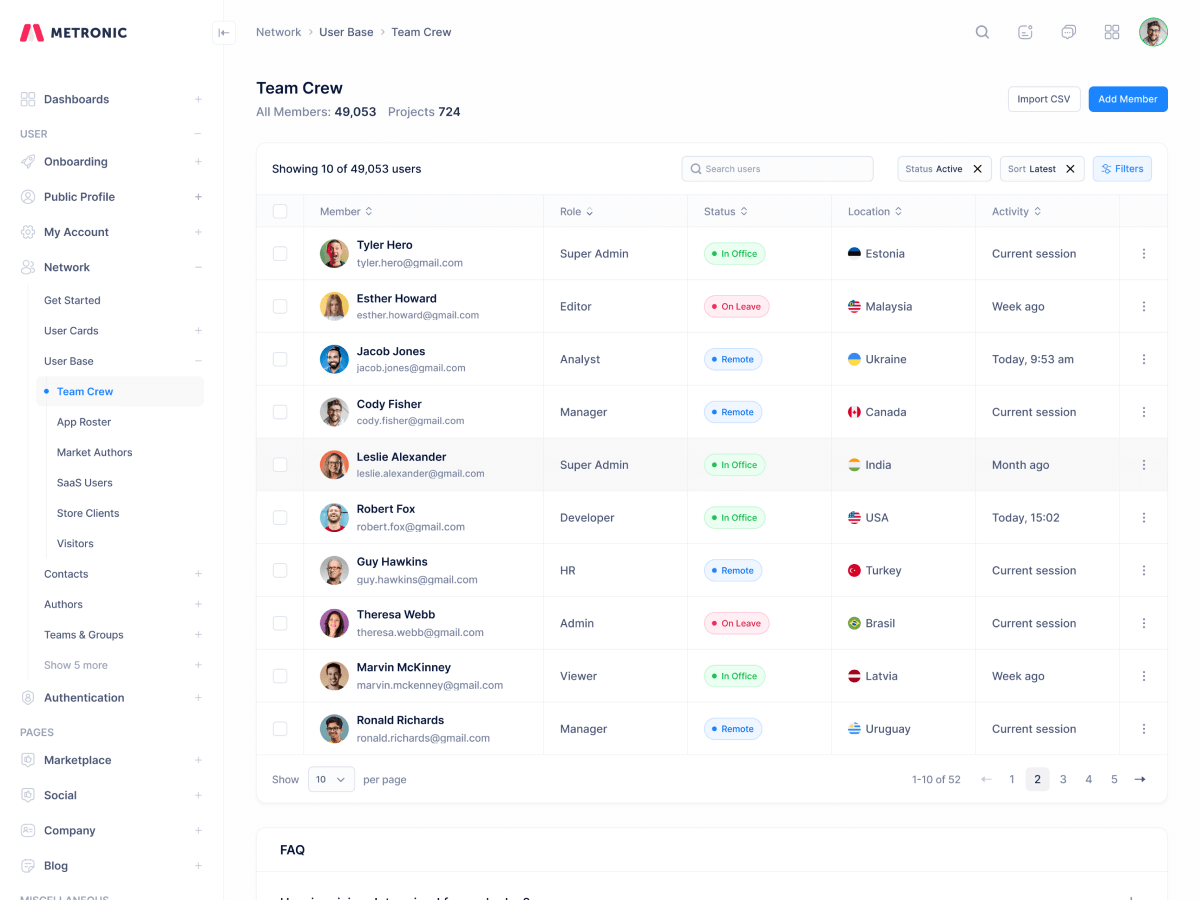Open row actions menu for Tyler Hero
This screenshot has width=1200, height=900.
(1143, 254)
